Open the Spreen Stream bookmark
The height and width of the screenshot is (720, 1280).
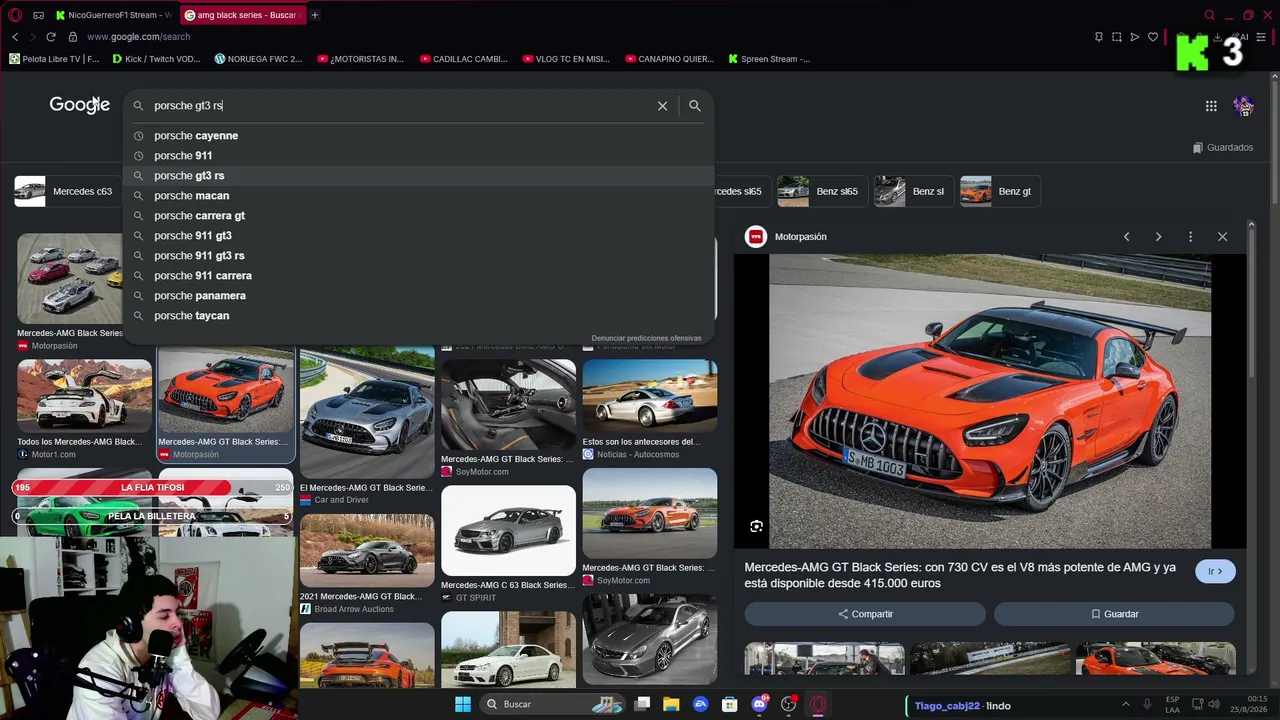769,59
